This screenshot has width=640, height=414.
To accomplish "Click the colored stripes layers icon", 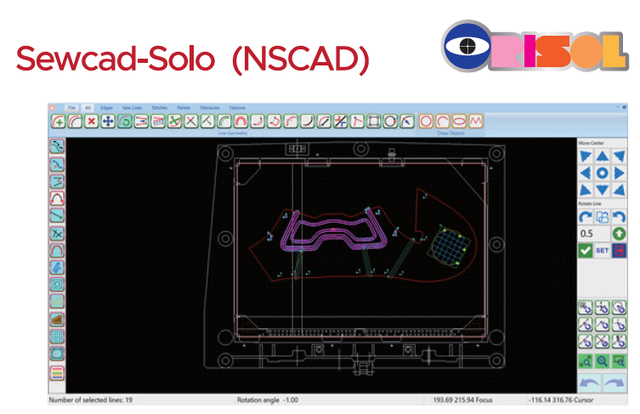I will (57, 373).
